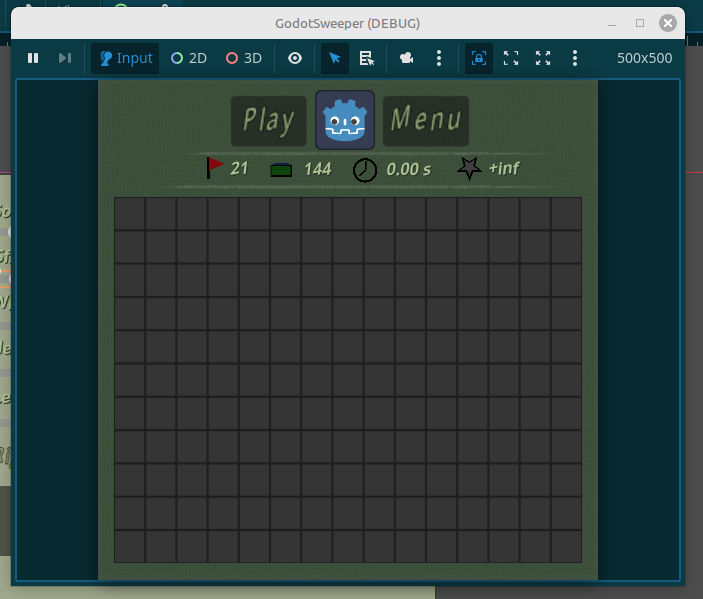703x599 pixels.
Task: Toggle selection visibility eye icon
Action: coord(295,58)
